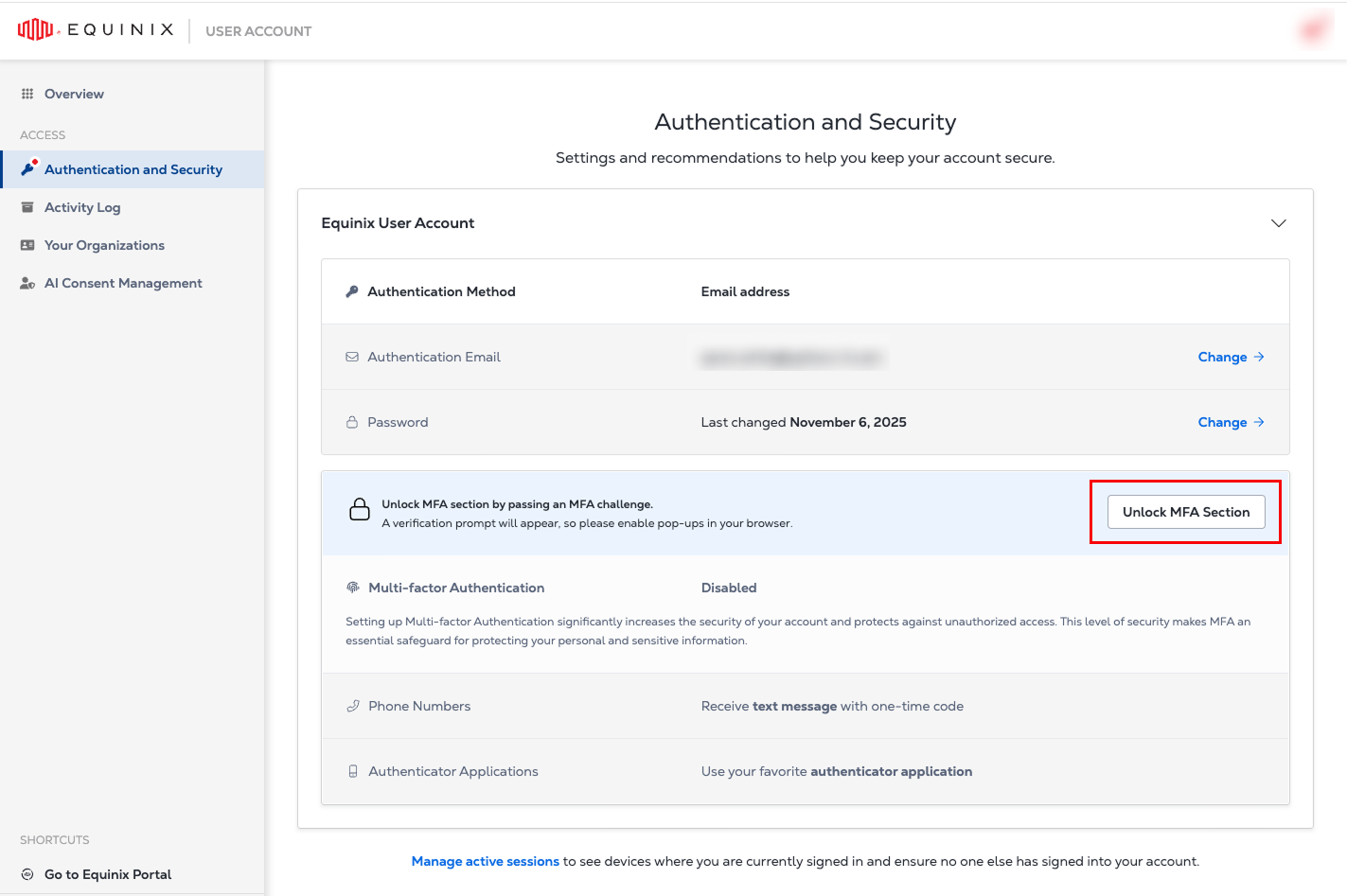The height and width of the screenshot is (896, 1347).
Task: Click the key icon beside Authentication and Security
Action: (x=28, y=168)
